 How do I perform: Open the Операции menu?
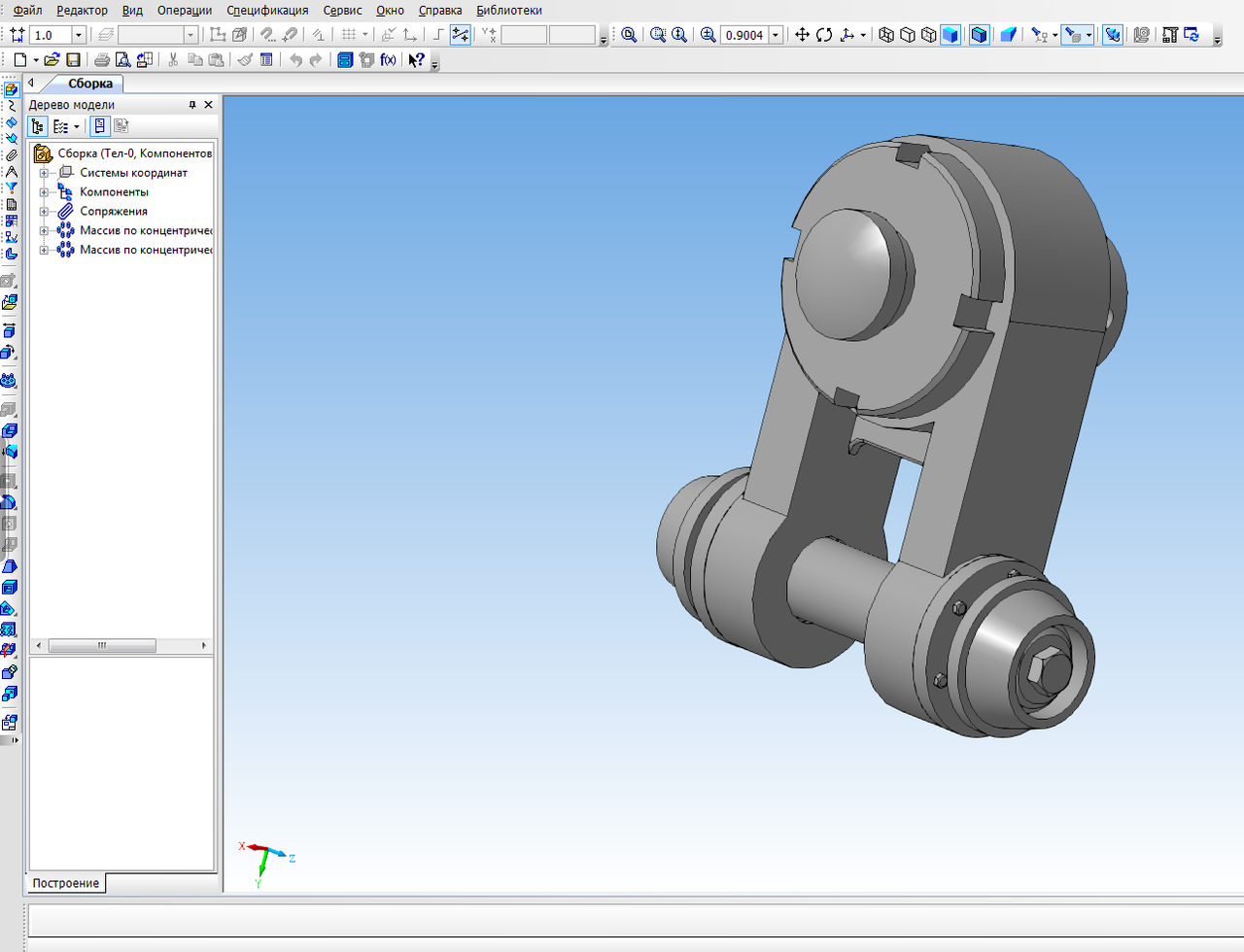pos(184,11)
